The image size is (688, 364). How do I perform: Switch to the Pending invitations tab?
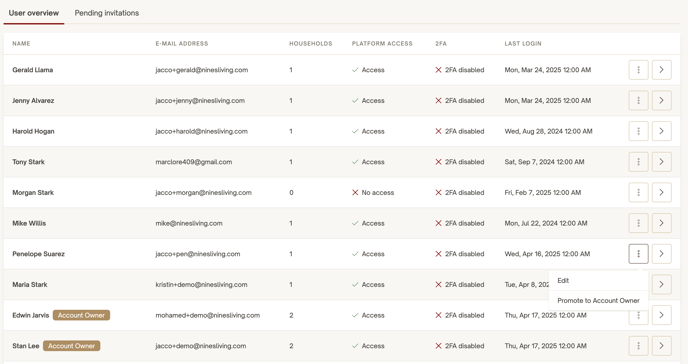107,13
